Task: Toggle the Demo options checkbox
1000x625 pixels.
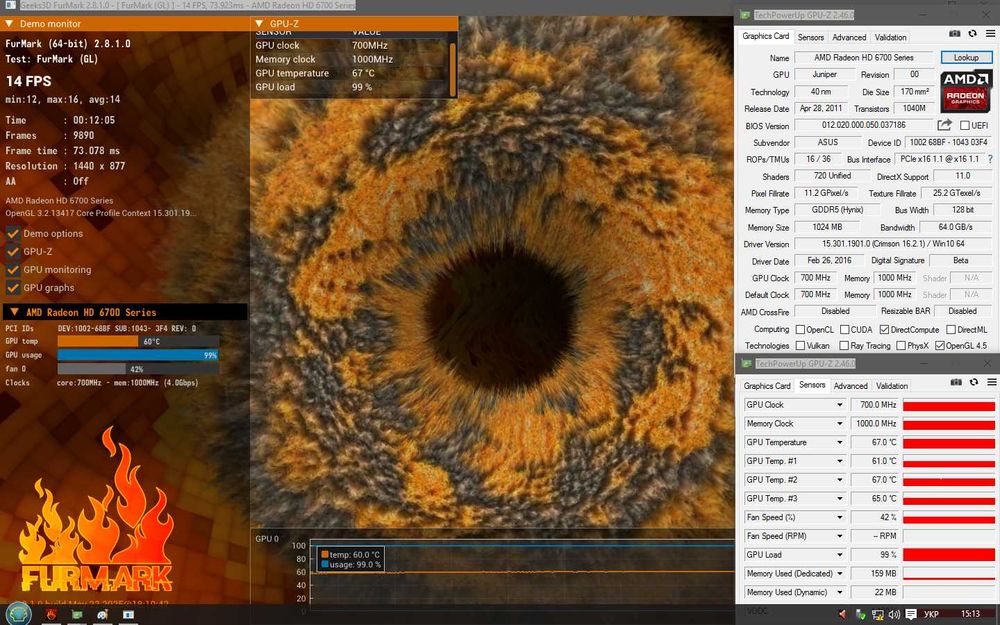Action: pyautogui.click(x=13, y=233)
